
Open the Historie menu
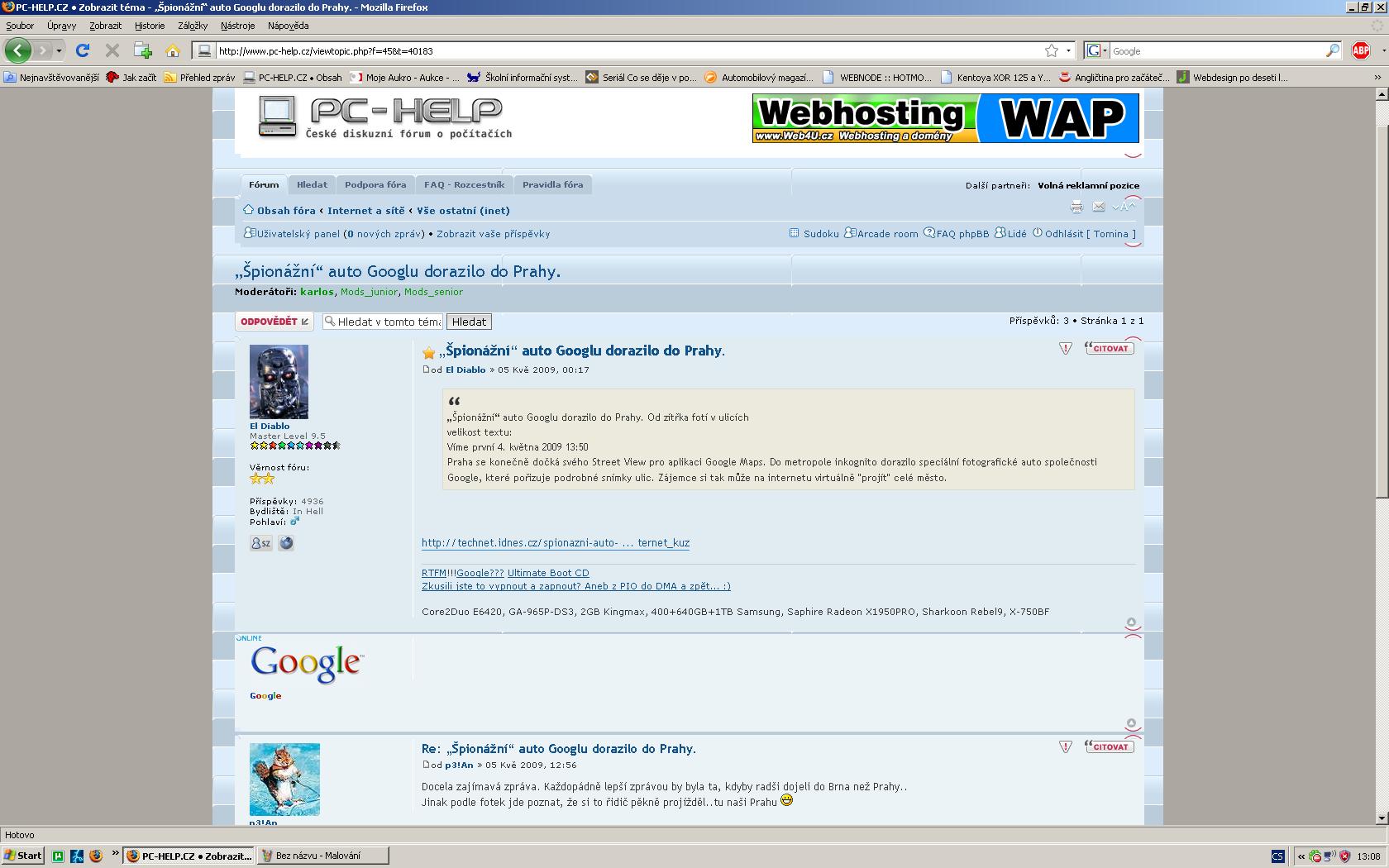click(150, 26)
